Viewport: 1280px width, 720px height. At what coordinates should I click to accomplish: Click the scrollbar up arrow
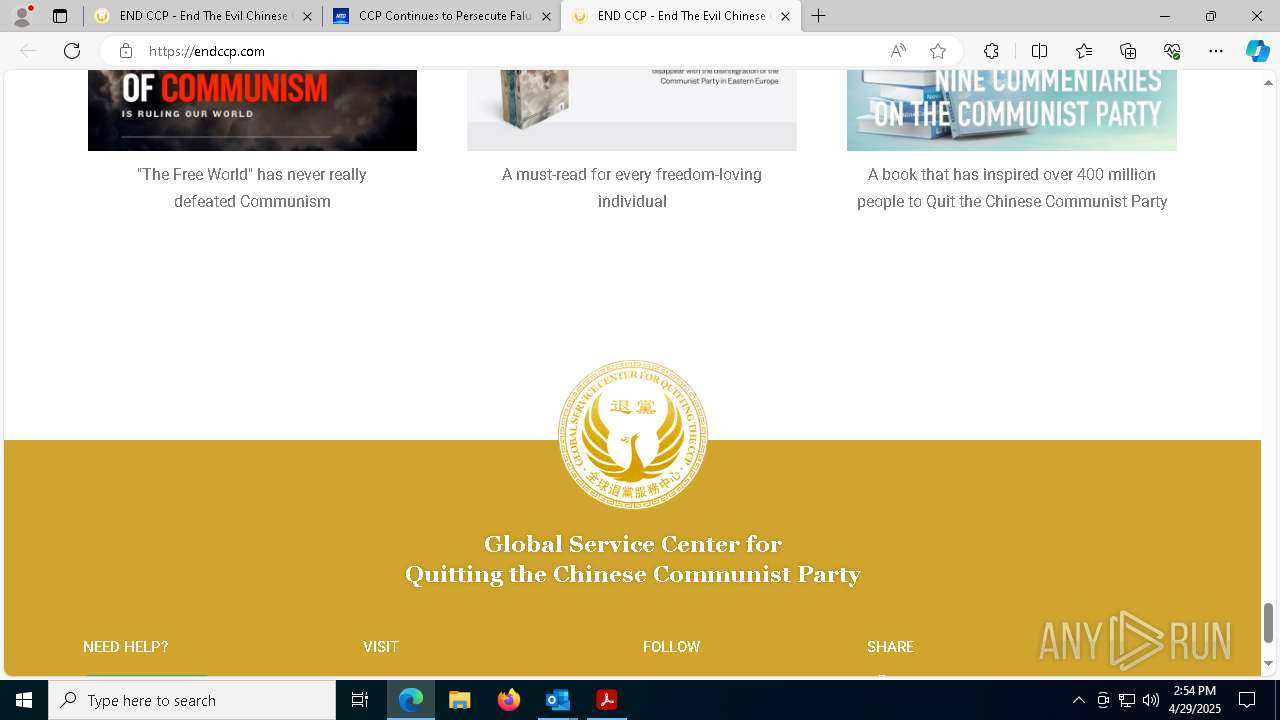tap(1269, 83)
